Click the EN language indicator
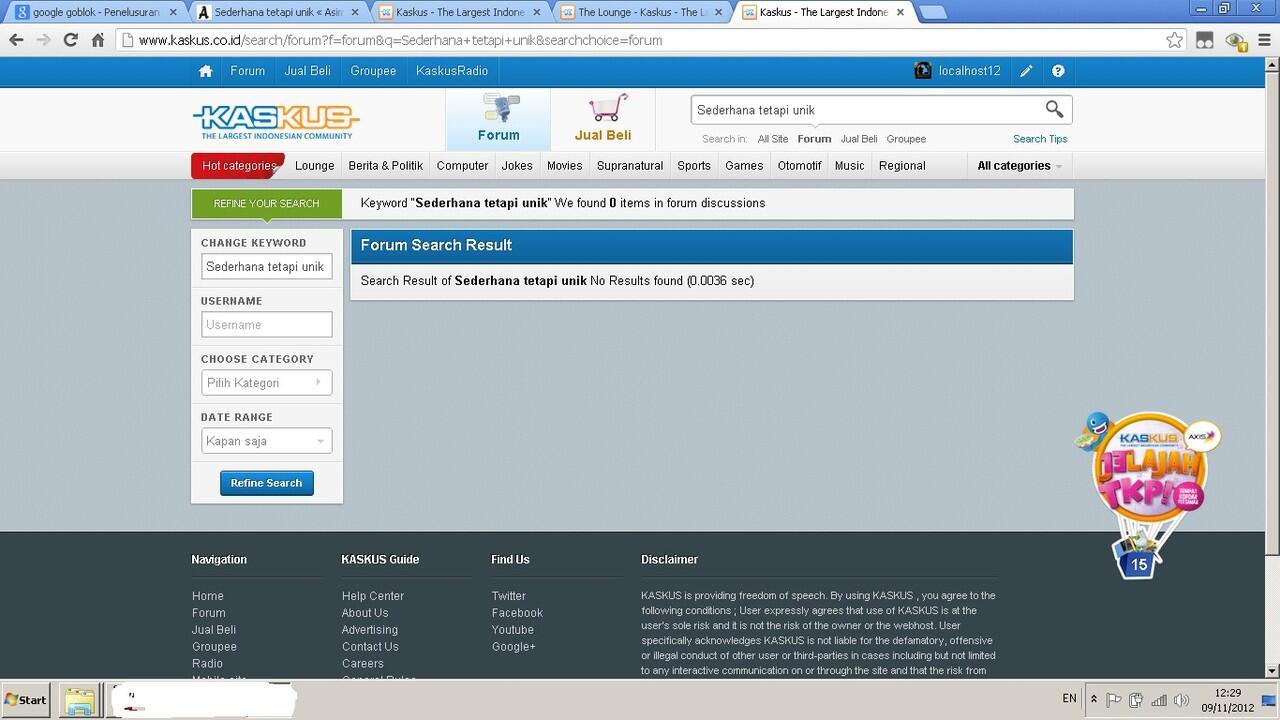This screenshot has width=1280, height=720. click(x=1069, y=699)
